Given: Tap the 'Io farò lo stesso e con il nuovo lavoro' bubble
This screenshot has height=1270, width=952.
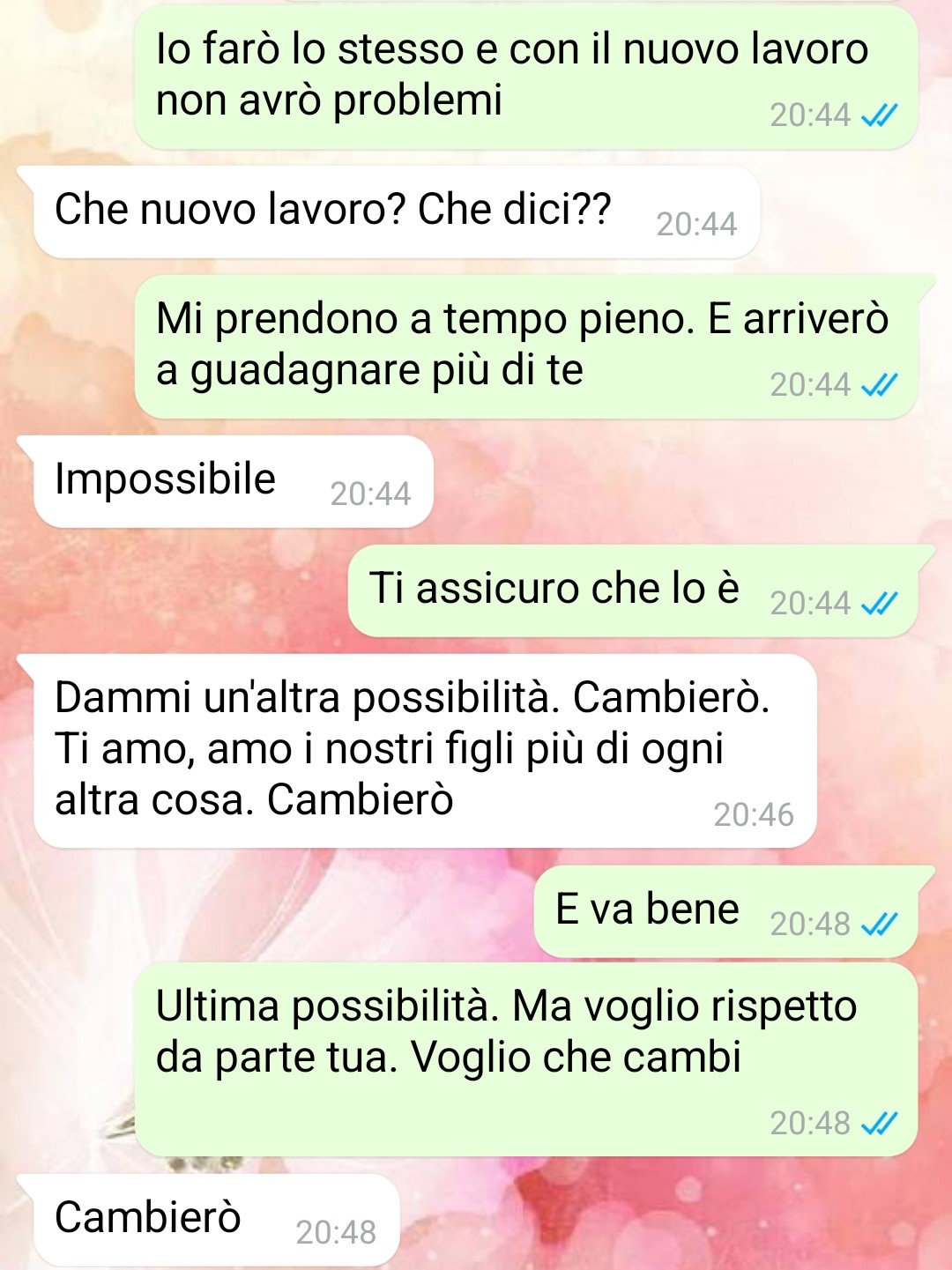Looking at the screenshot, I should (527, 77).
